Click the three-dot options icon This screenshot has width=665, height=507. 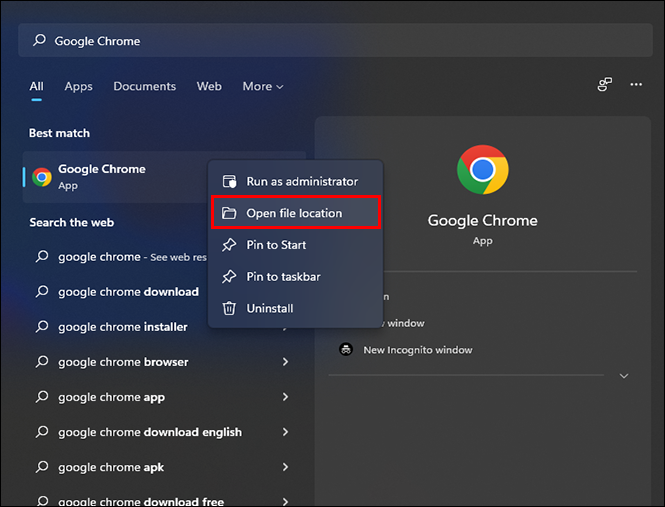click(636, 85)
